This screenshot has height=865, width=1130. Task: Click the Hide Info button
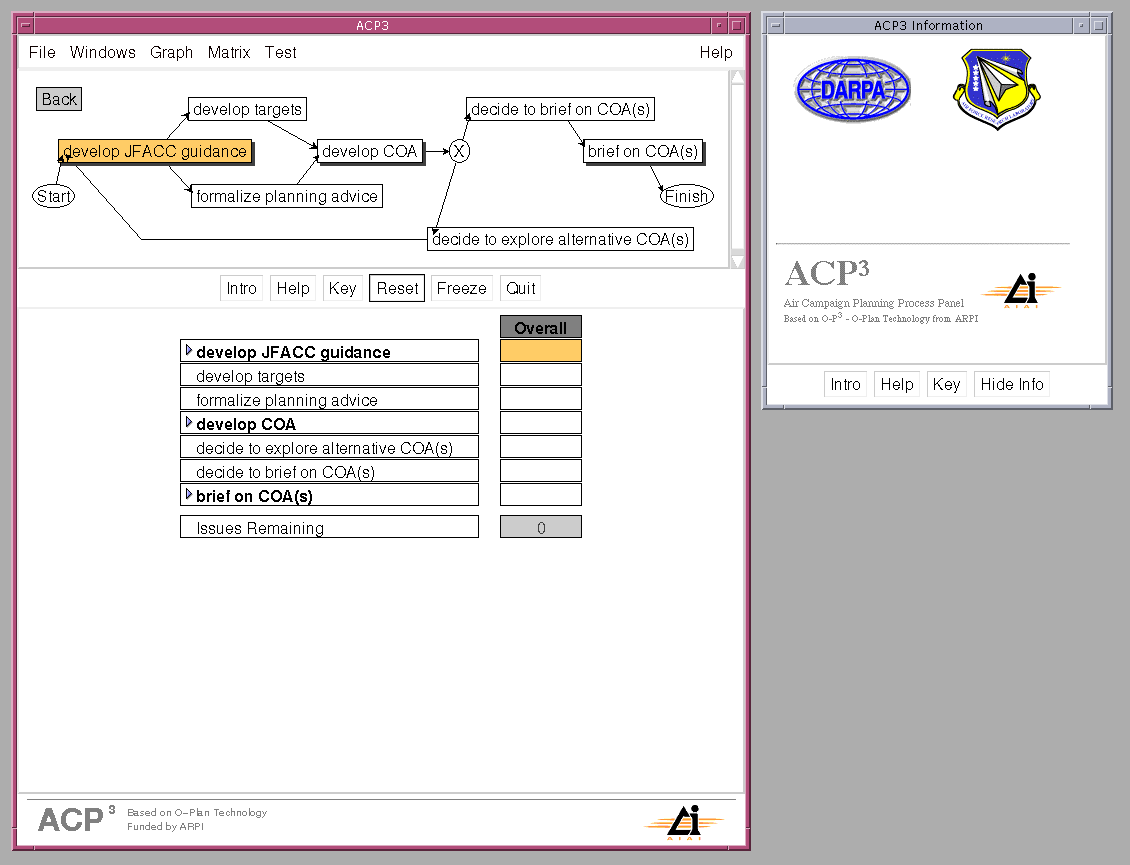(1011, 384)
